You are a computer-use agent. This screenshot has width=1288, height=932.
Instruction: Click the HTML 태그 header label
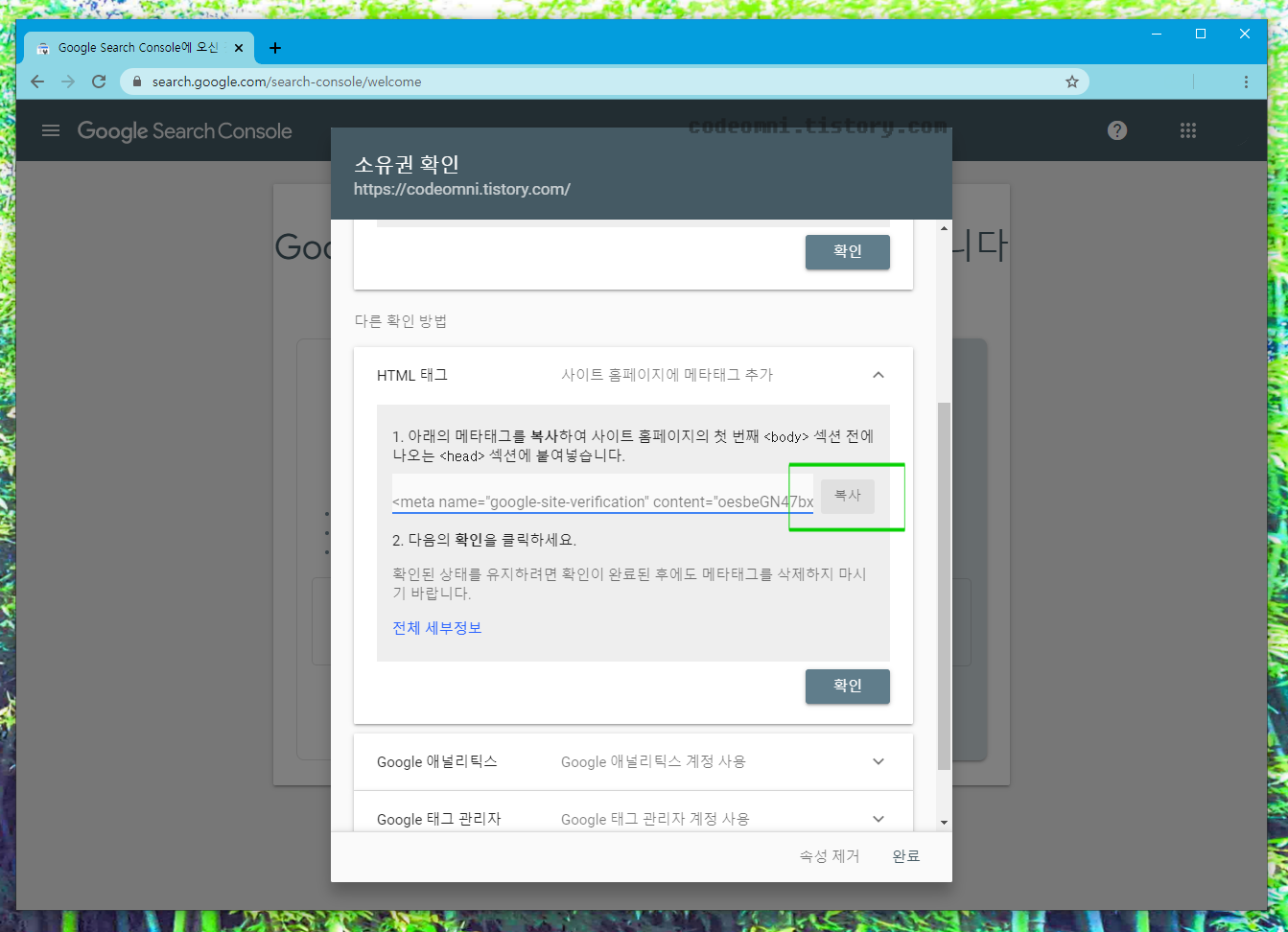412,375
